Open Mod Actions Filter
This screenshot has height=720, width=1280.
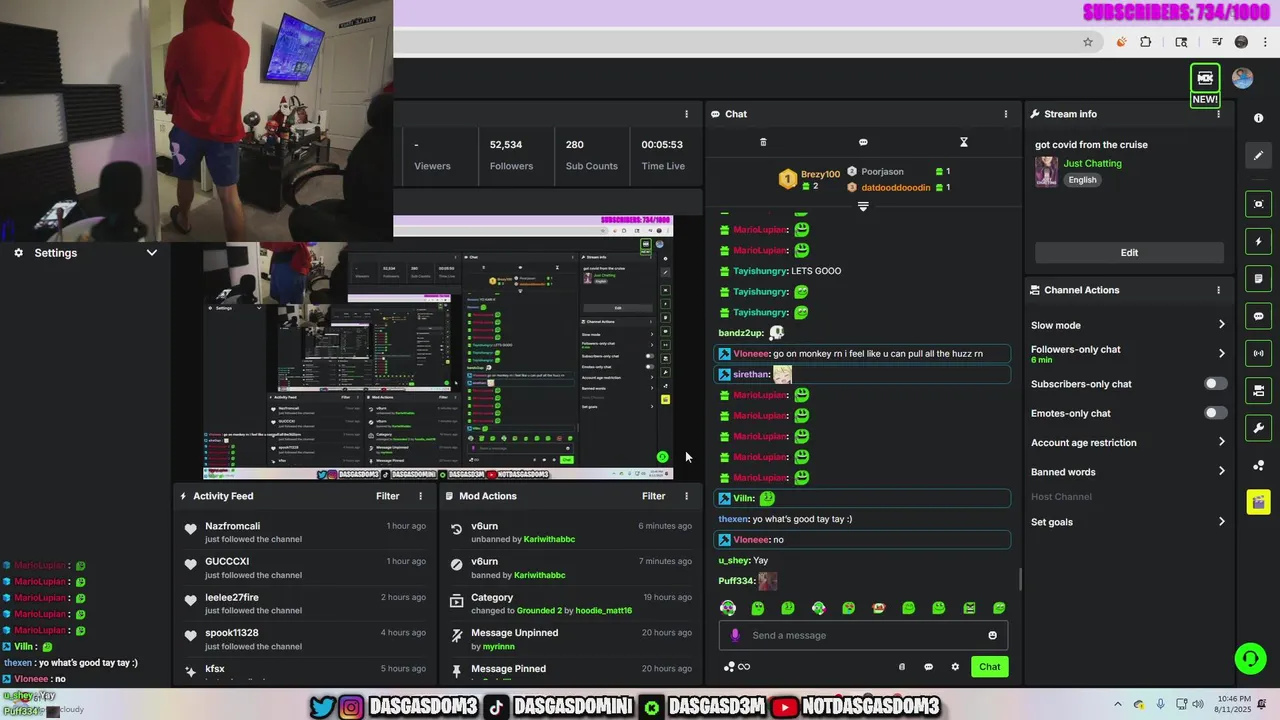tap(653, 496)
